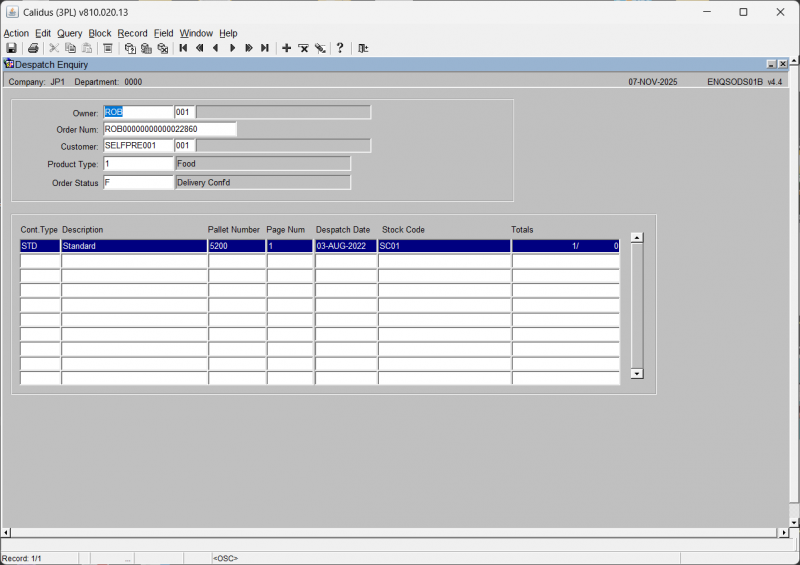Screen dimensions: 800x565
Task: Click the table scrollbar down arrow
Action: (637, 373)
